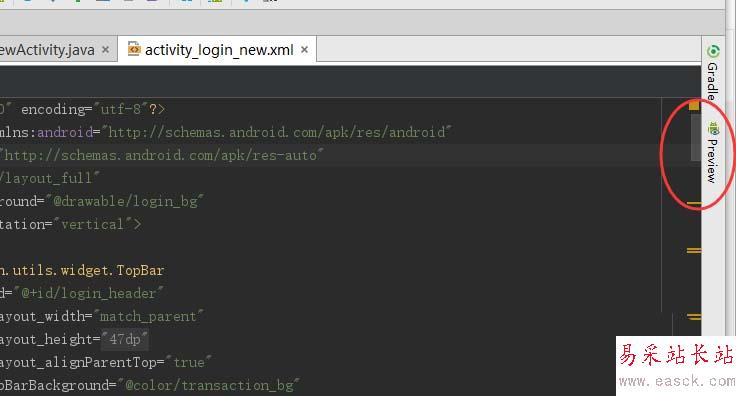Switch to the ewActivity.java tab
Screen dimensions: 736x396
pos(47,50)
